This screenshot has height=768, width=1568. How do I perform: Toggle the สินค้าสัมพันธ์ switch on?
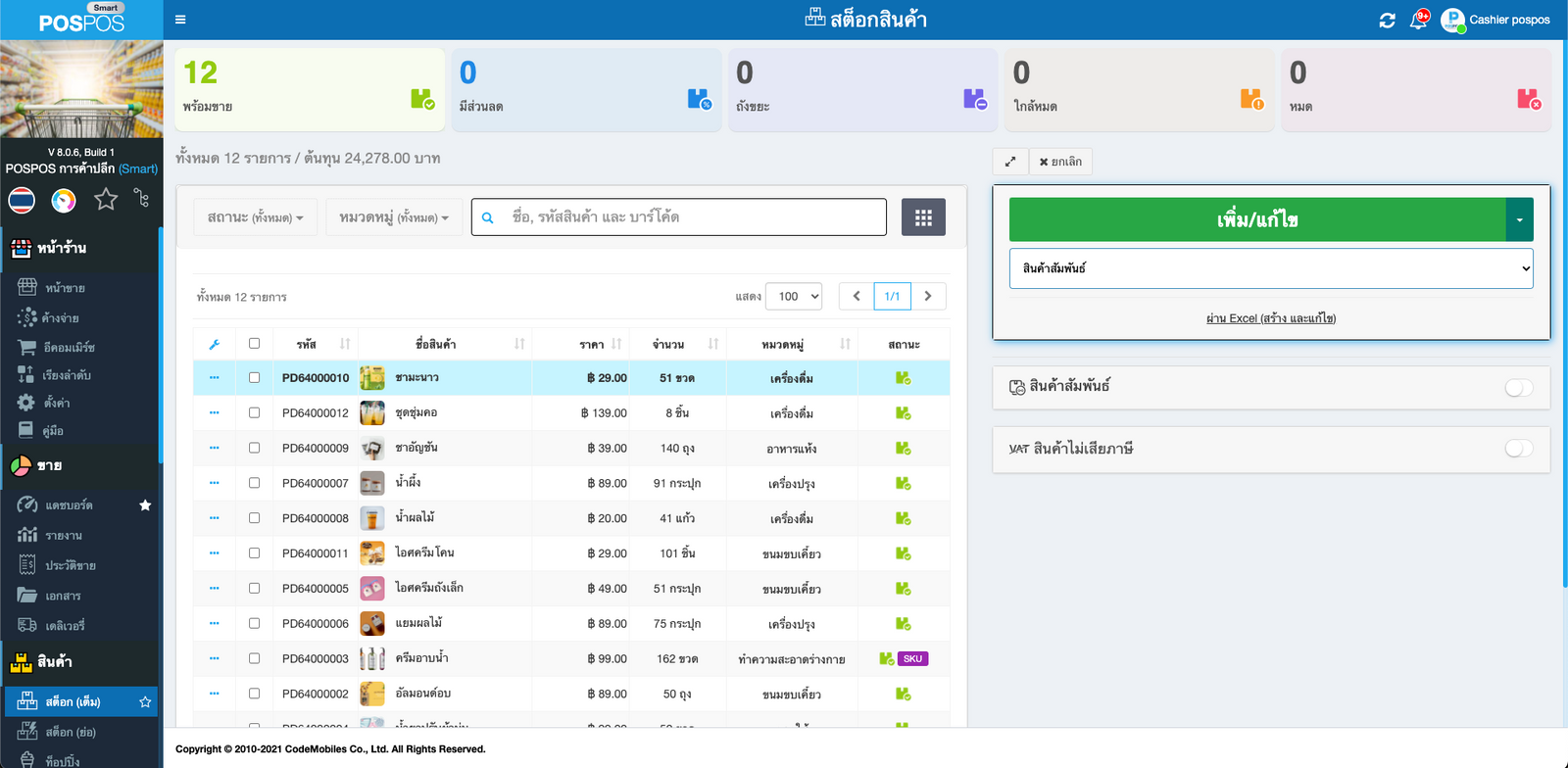coord(1518,388)
